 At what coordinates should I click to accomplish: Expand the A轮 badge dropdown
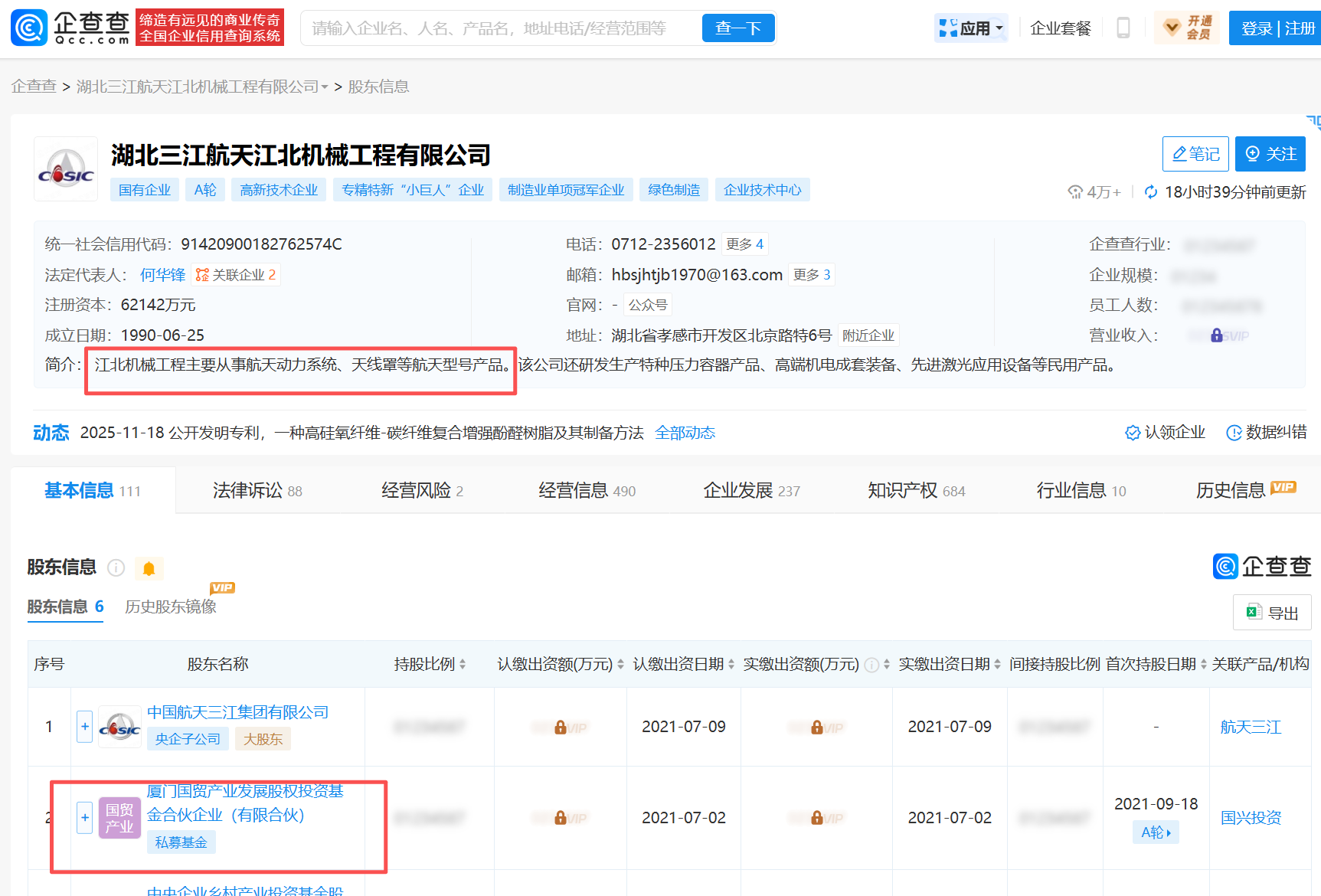click(x=1156, y=832)
